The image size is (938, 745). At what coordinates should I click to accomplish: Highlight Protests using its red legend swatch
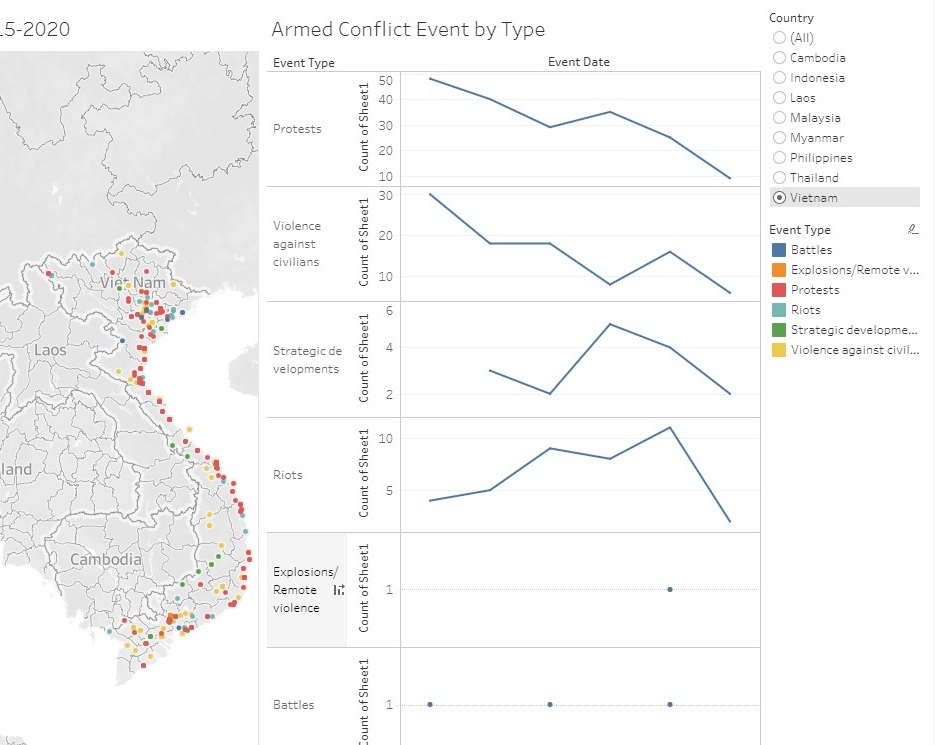pyautogui.click(x=779, y=290)
